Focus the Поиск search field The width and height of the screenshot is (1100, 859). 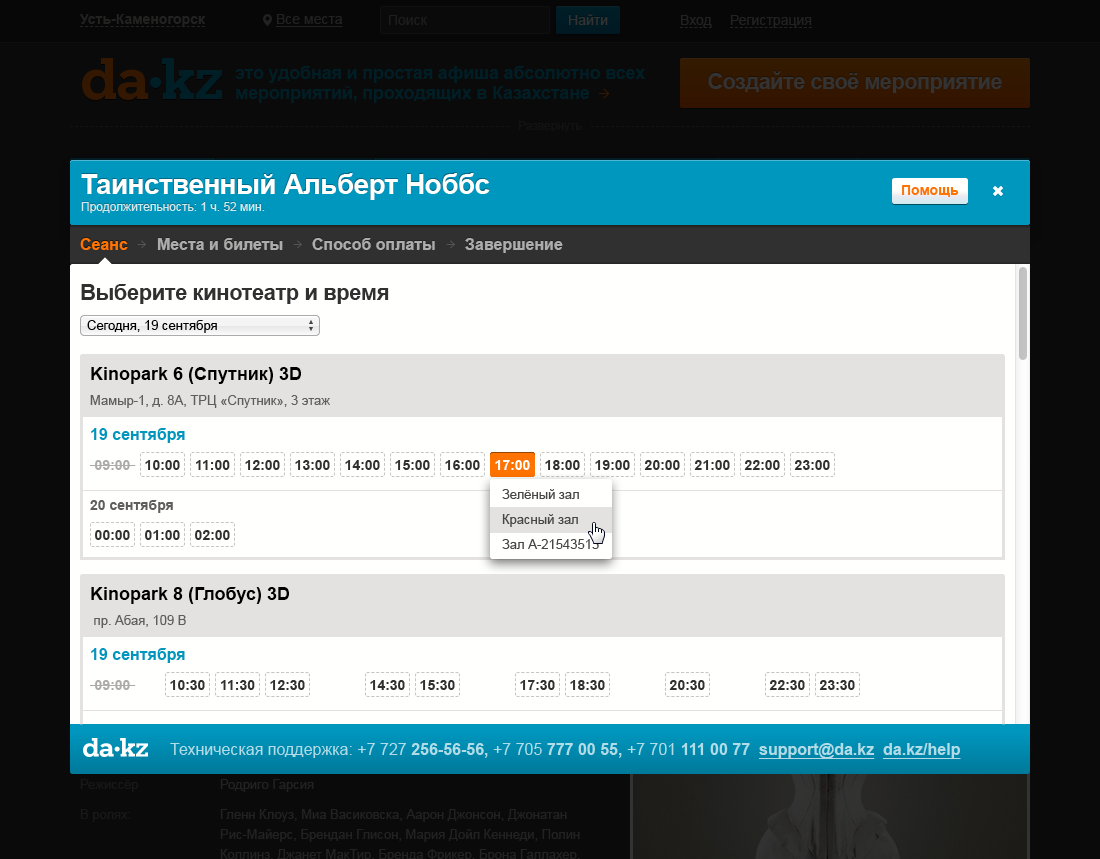click(x=464, y=20)
